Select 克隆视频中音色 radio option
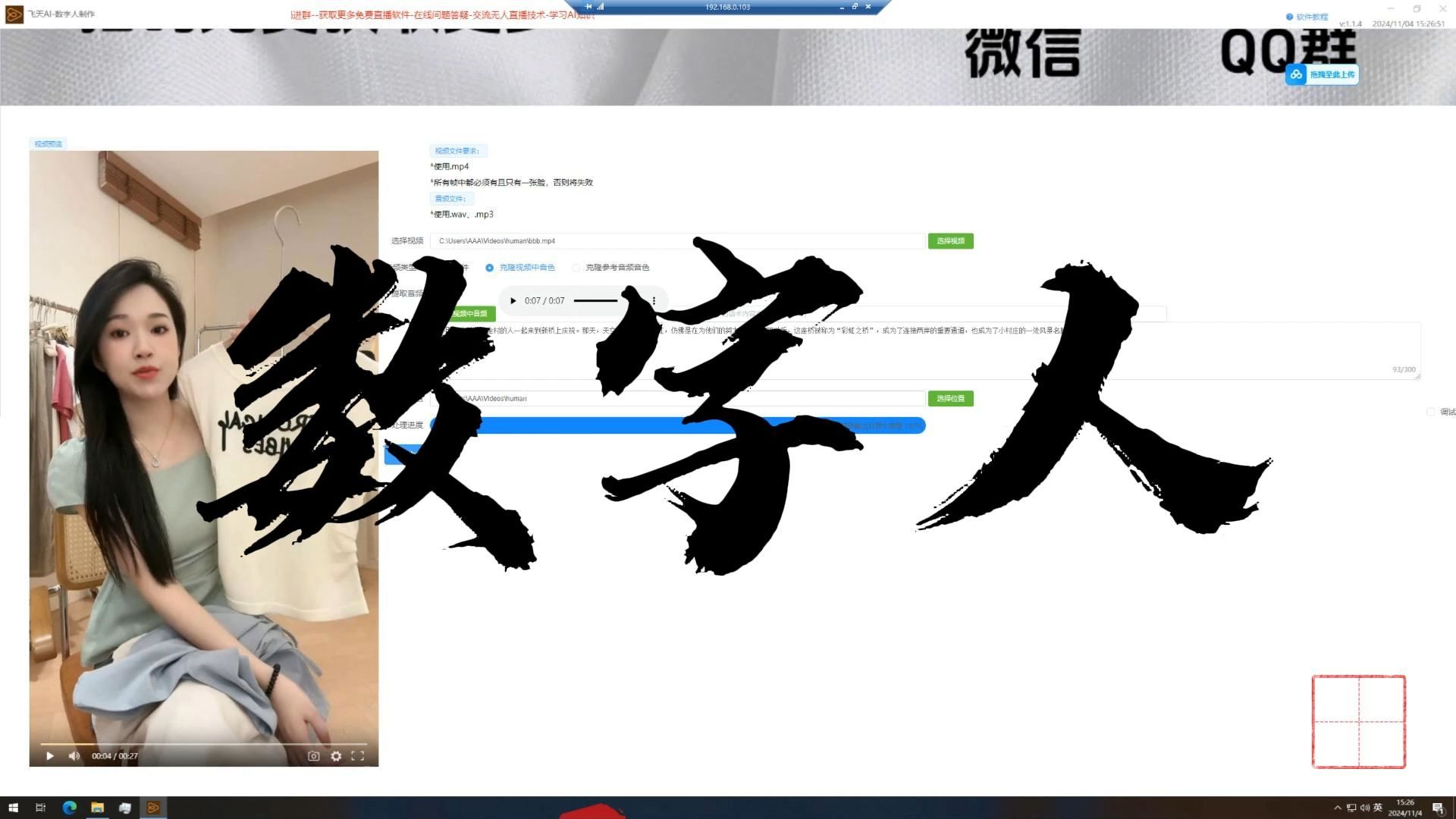Screen dimensions: 1456x819 pos(520,268)
